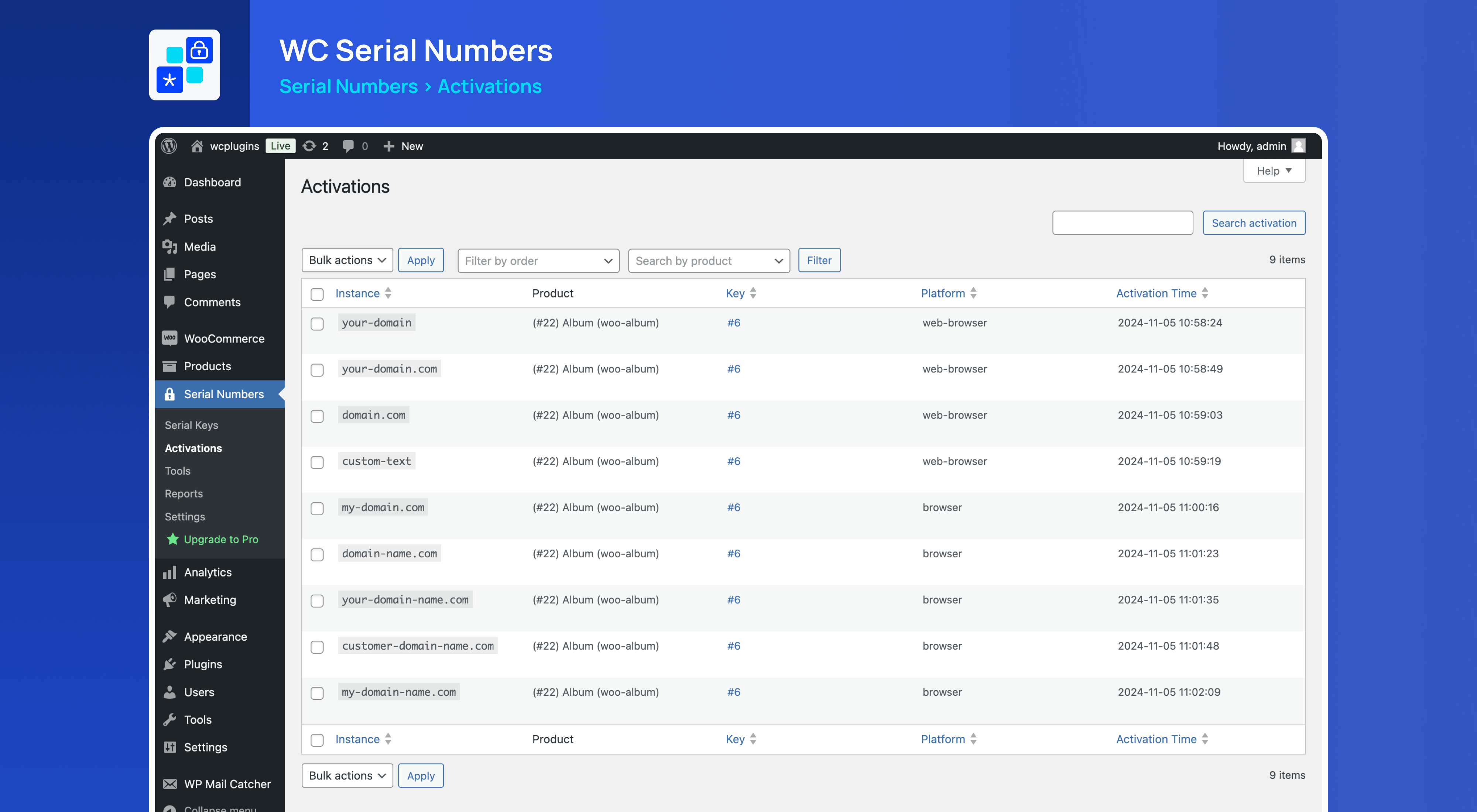The height and width of the screenshot is (812, 1477).
Task: Sort by Instance column header
Action: coord(363,293)
